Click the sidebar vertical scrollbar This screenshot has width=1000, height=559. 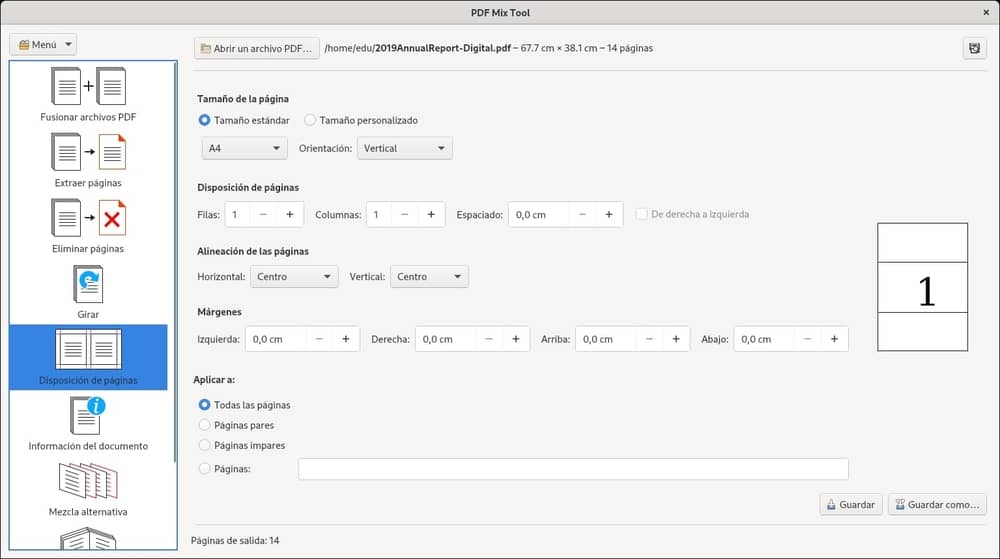(173, 261)
